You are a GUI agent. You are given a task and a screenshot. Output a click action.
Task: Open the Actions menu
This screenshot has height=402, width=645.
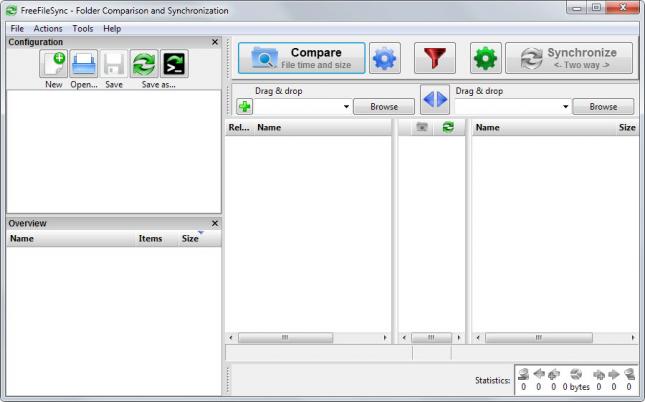47,29
